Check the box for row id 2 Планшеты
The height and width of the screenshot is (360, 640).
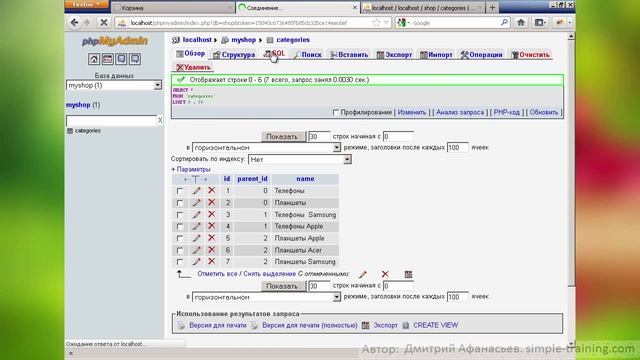coord(180,203)
